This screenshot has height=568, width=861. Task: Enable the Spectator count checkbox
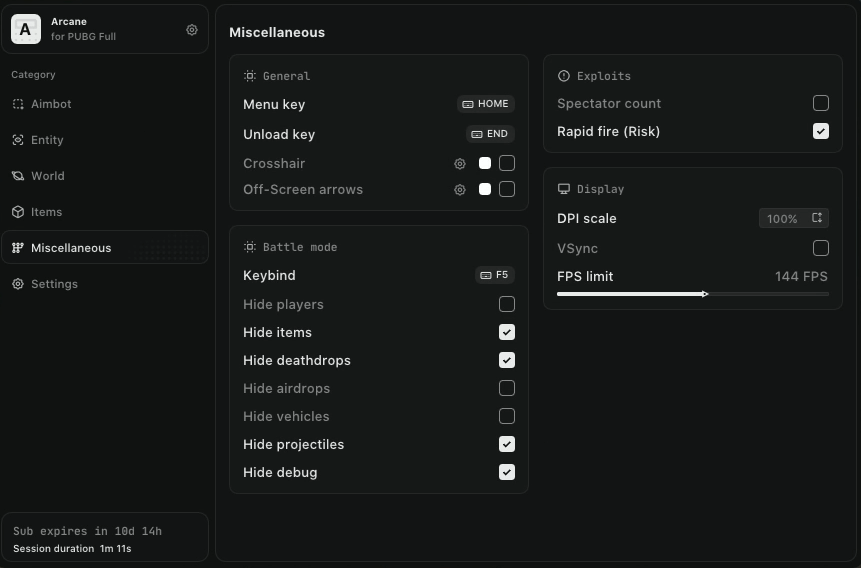click(820, 103)
